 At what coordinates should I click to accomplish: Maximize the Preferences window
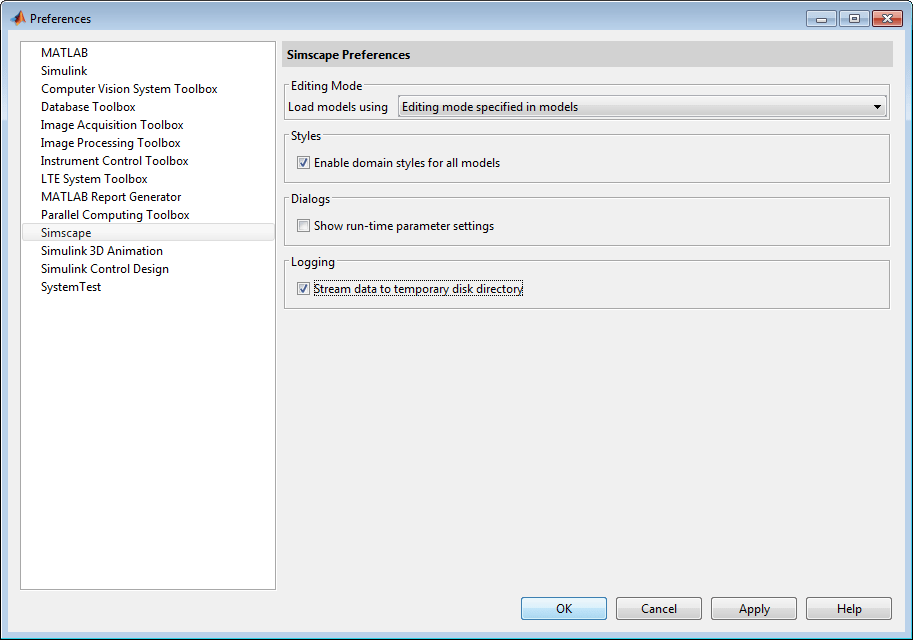(x=854, y=19)
